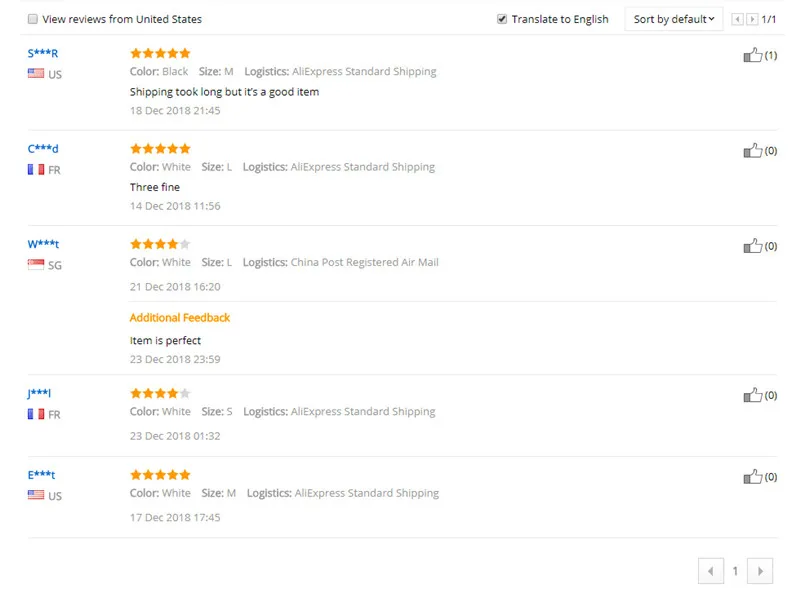The width and height of the screenshot is (800, 601).
Task: Open reviewer J***l's profile link
Action: (39, 393)
